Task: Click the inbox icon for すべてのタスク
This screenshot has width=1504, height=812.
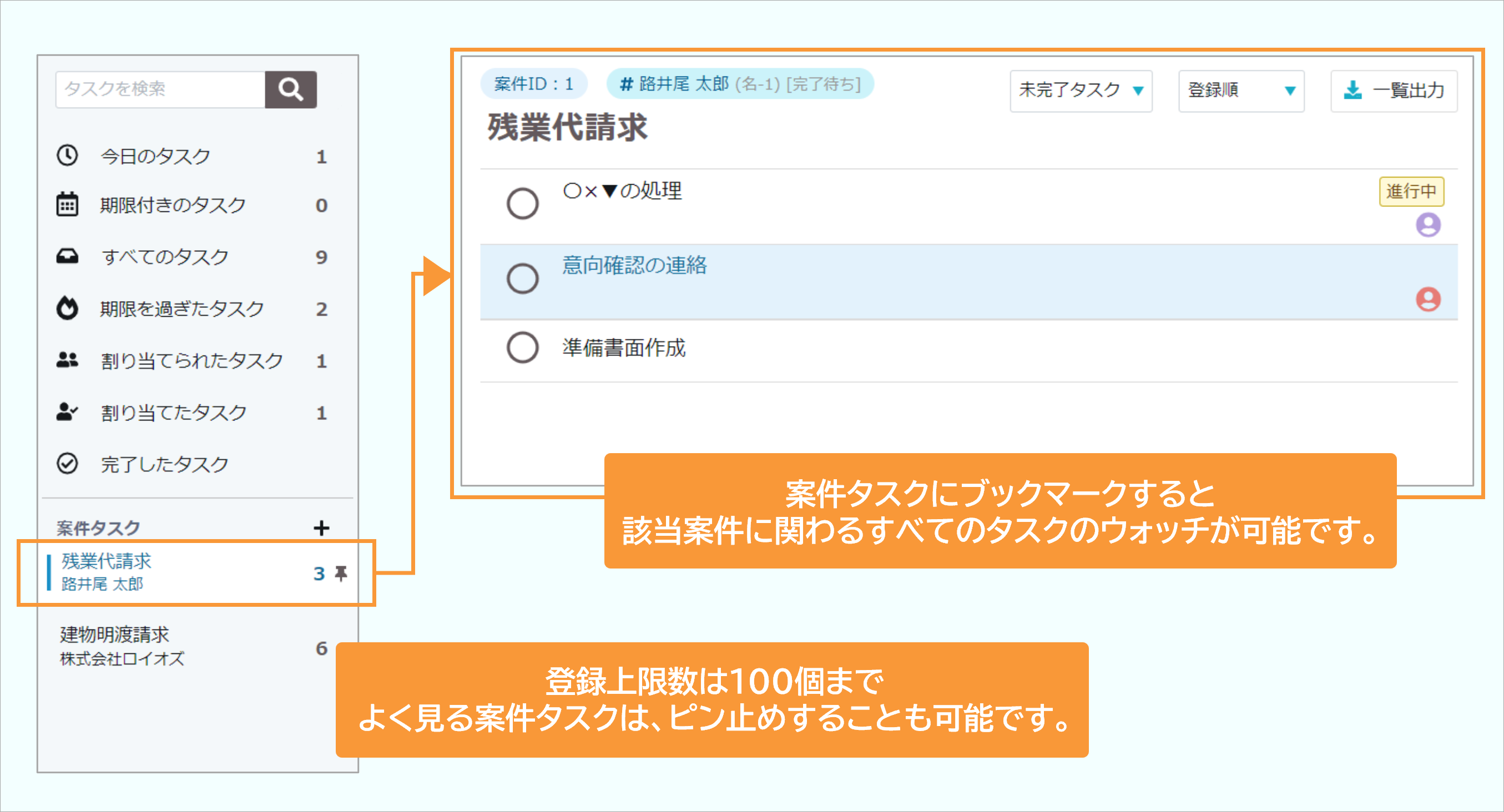Action: [67, 257]
